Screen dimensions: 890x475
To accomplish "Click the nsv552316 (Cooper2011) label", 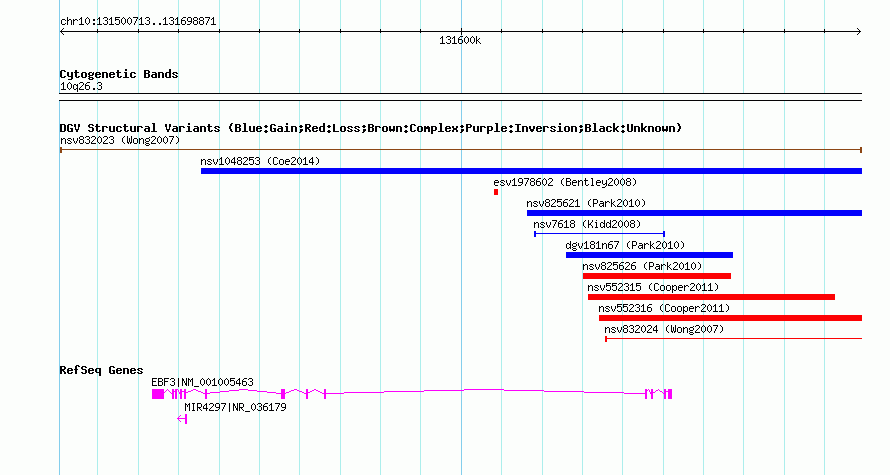I will tap(664, 308).
